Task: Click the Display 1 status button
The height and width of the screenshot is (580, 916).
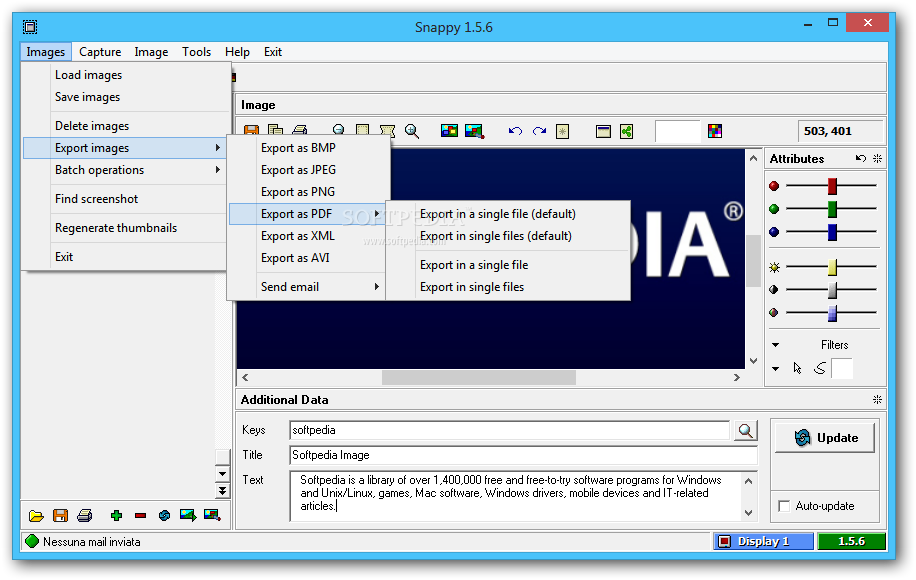Action: (763, 541)
